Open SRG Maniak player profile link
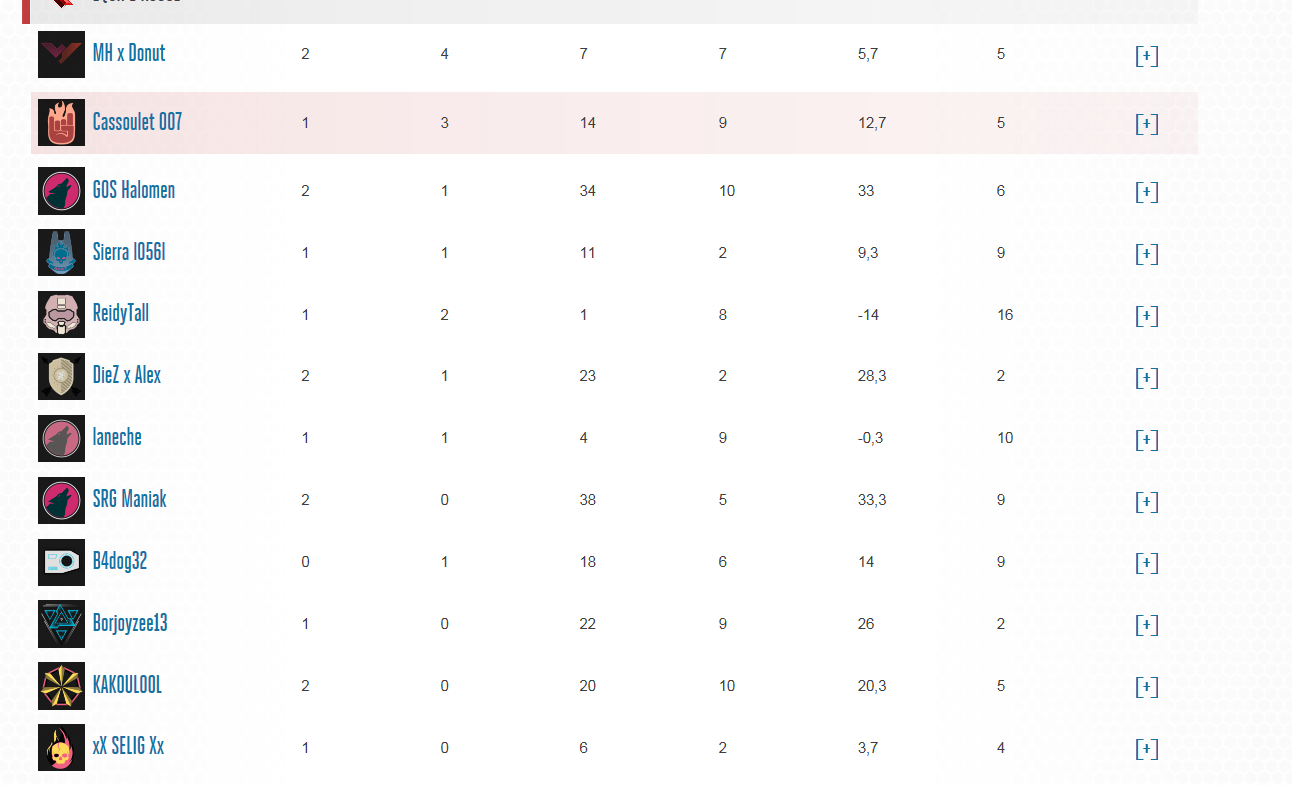Screen dimensions: 1292x785 [x=130, y=499]
